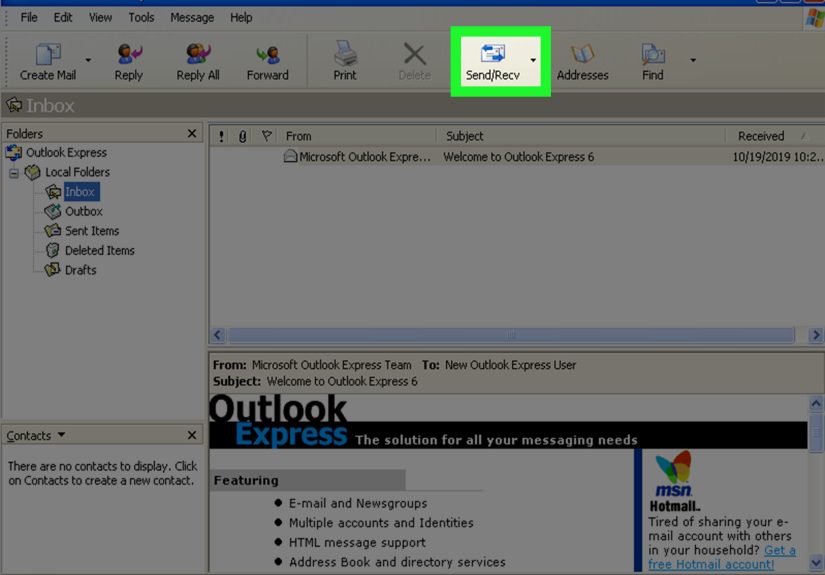Click the message envelope icon in list
The image size is (825, 575).
click(290, 156)
